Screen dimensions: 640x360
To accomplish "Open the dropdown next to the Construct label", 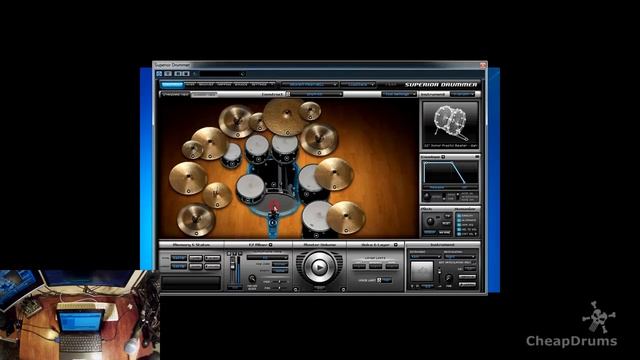I will 316,94.
